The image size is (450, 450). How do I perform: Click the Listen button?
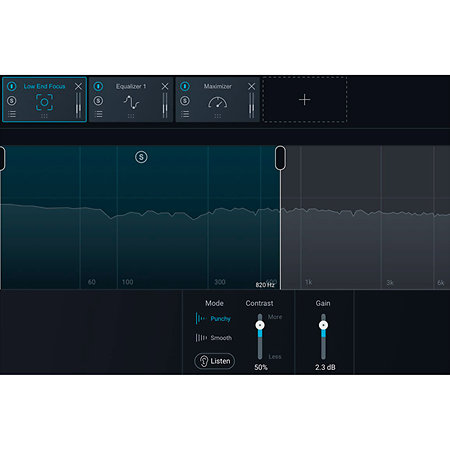pyautogui.click(x=215, y=361)
